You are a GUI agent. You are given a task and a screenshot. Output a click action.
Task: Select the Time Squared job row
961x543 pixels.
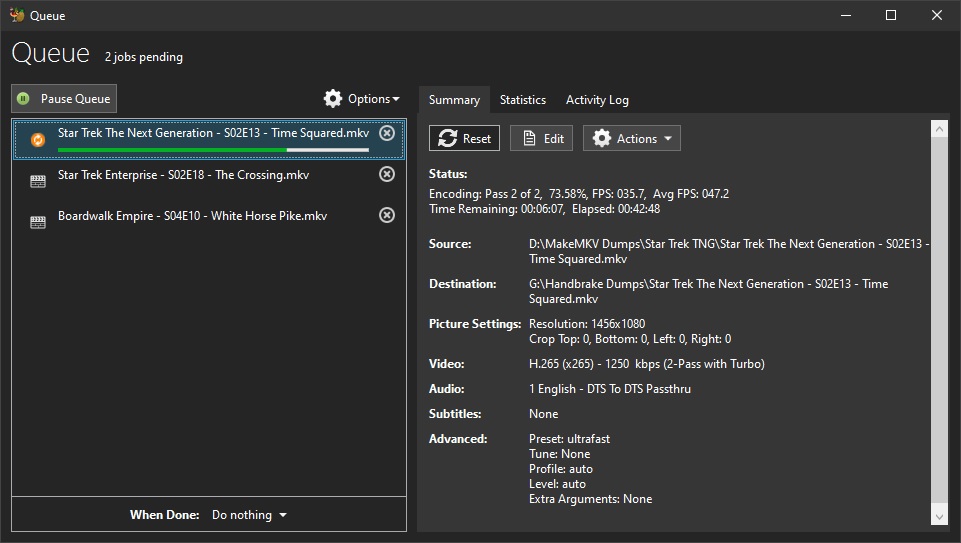click(x=209, y=139)
